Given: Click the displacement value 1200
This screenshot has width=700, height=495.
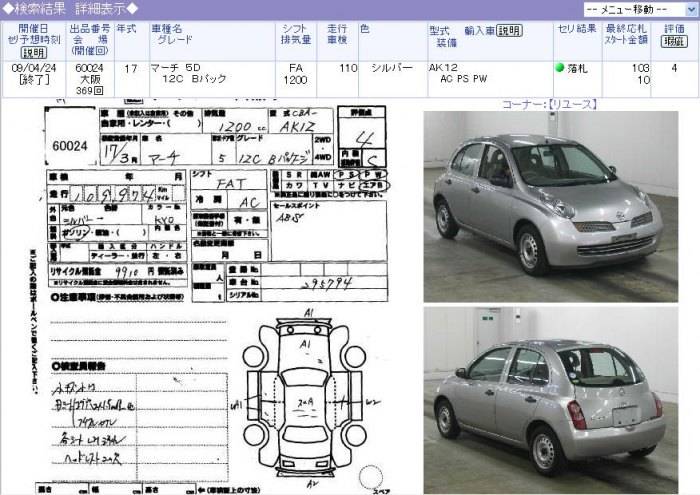Looking at the screenshot, I should [x=296, y=80].
